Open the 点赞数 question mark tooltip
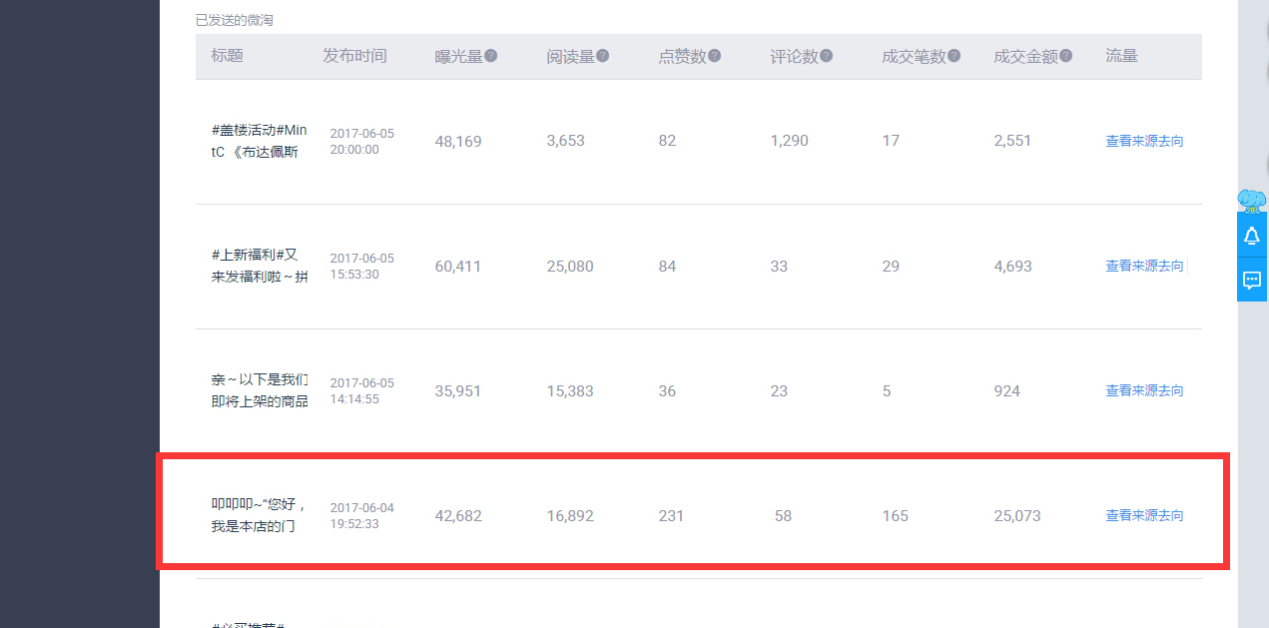The width and height of the screenshot is (1269, 628). [714, 56]
